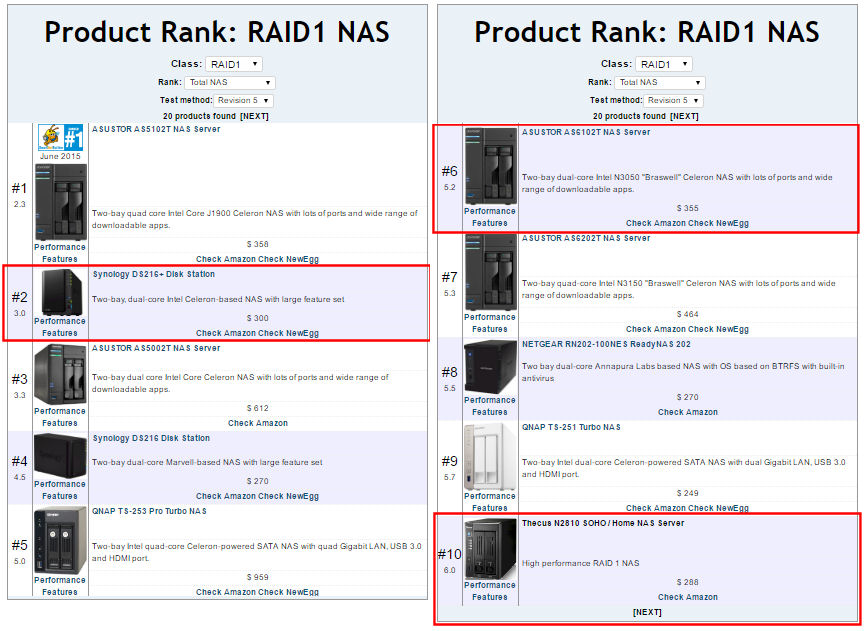Open Rank dropdown in the #6-#10 ranking panel
Viewport: 864px width, 631px height.
(x=659, y=83)
